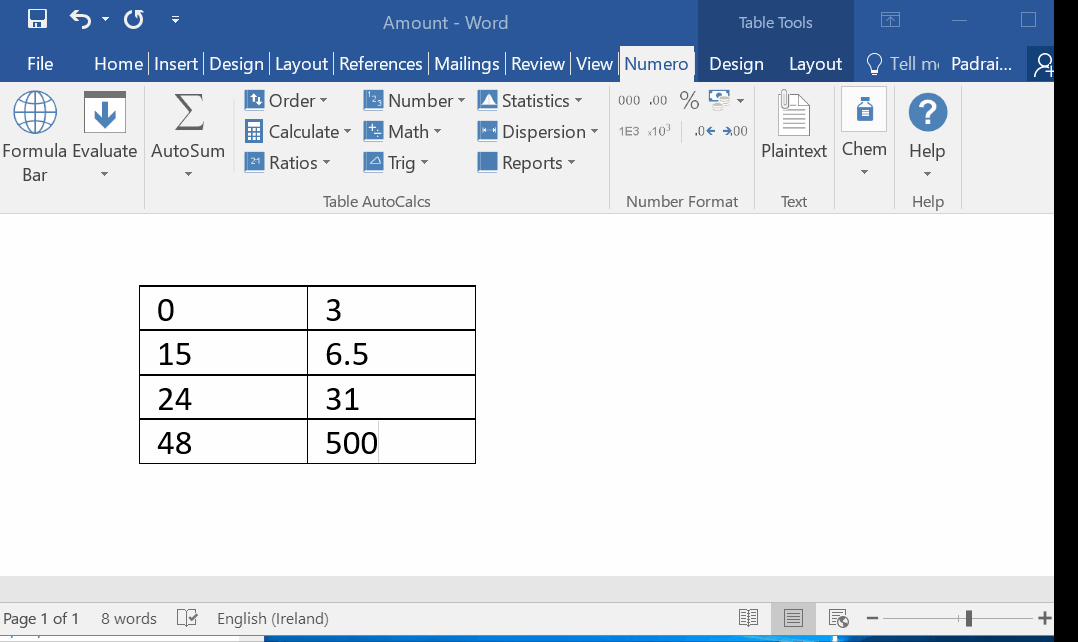
Task: Apply the 000 thousands separator format
Action: pos(627,100)
